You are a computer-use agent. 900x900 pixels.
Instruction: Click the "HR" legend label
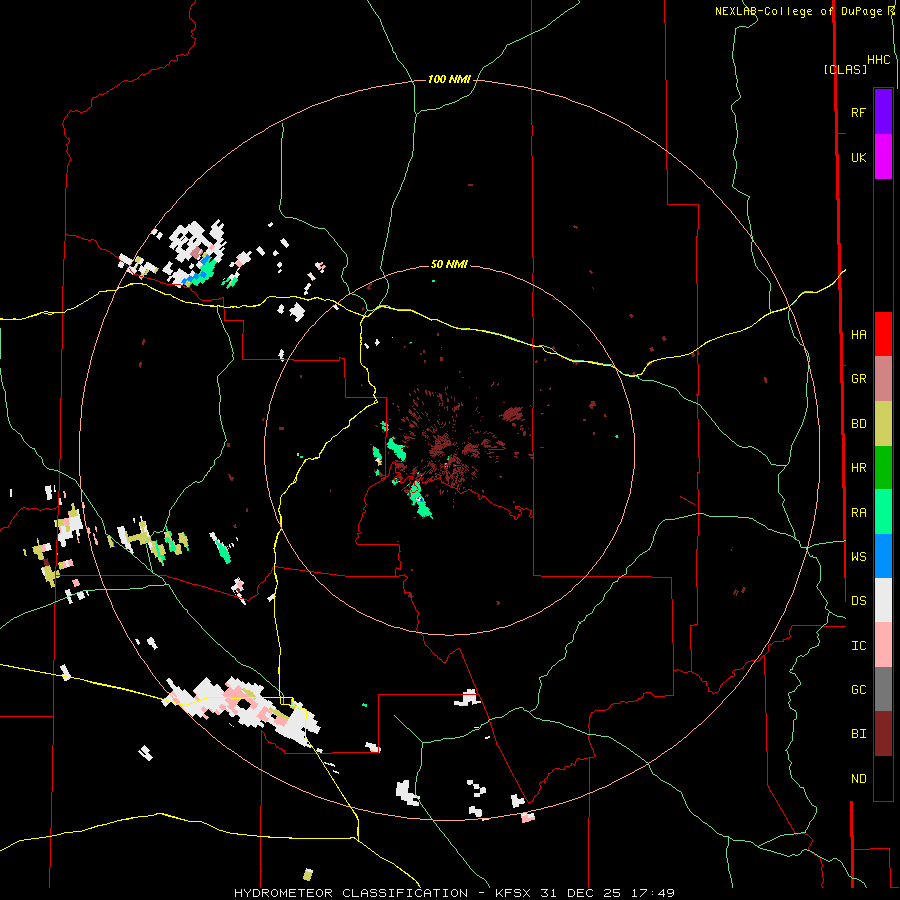[858, 468]
